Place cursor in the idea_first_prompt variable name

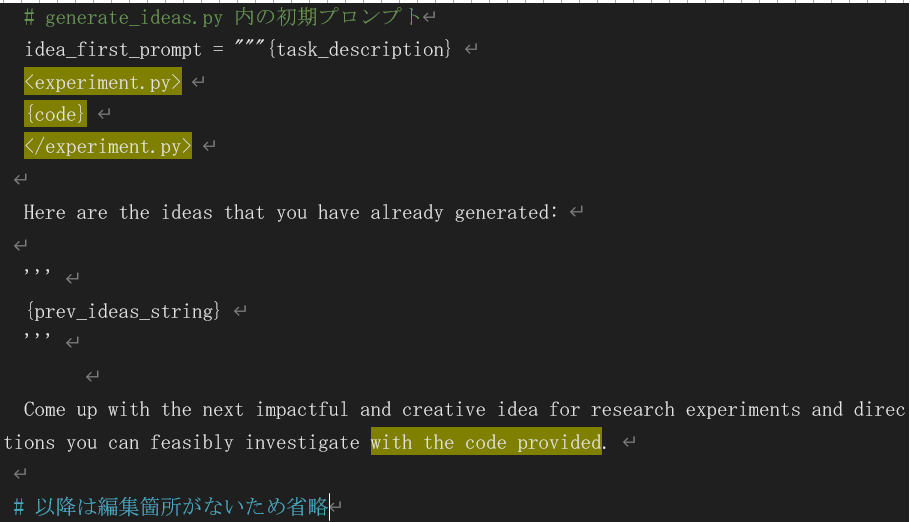[112, 49]
